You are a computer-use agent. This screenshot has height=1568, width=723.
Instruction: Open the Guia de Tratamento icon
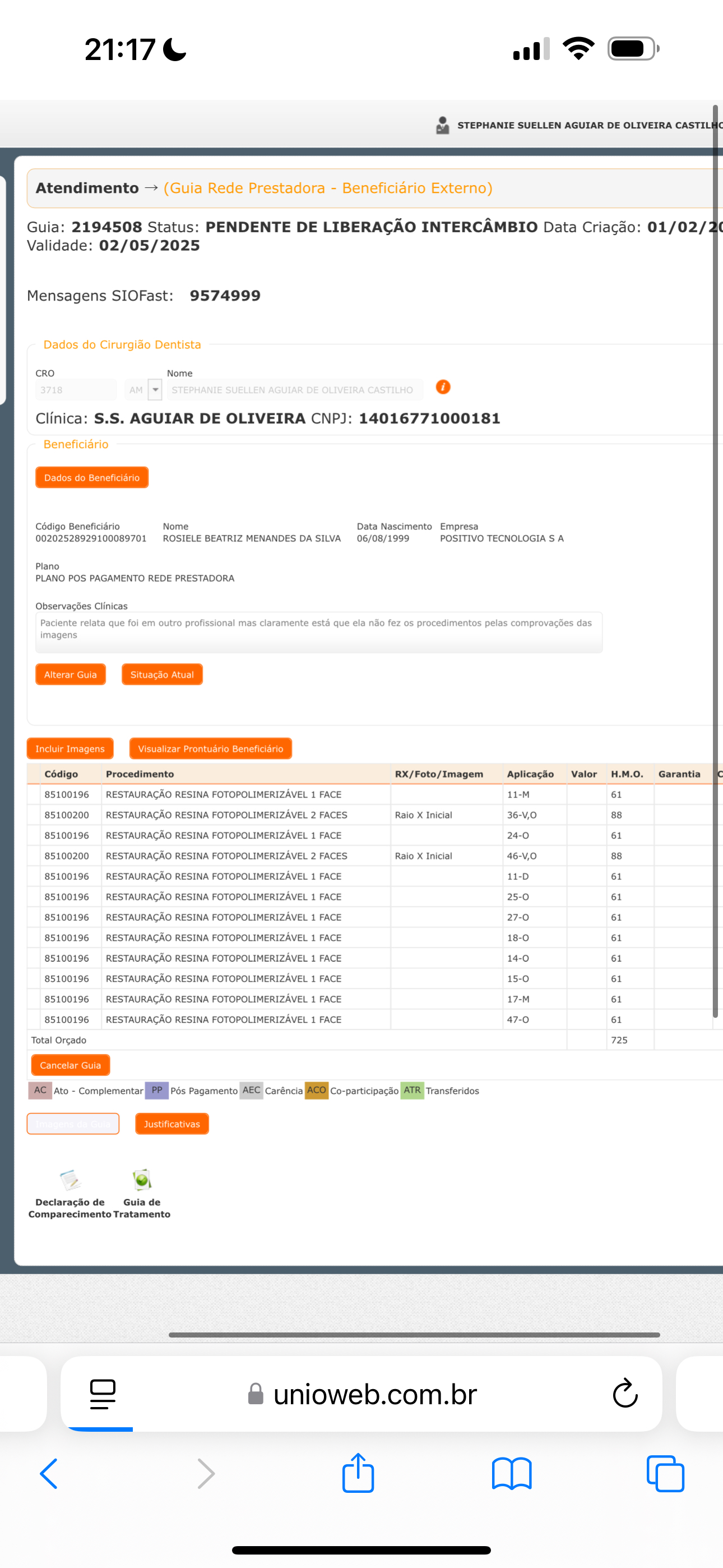point(142,1180)
